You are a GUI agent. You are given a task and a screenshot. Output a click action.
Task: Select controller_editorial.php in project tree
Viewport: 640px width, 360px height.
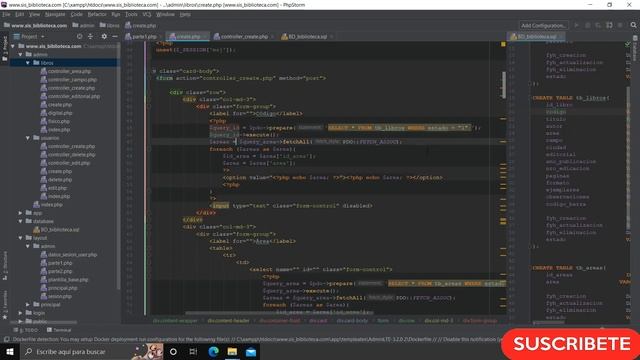coord(70,96)
